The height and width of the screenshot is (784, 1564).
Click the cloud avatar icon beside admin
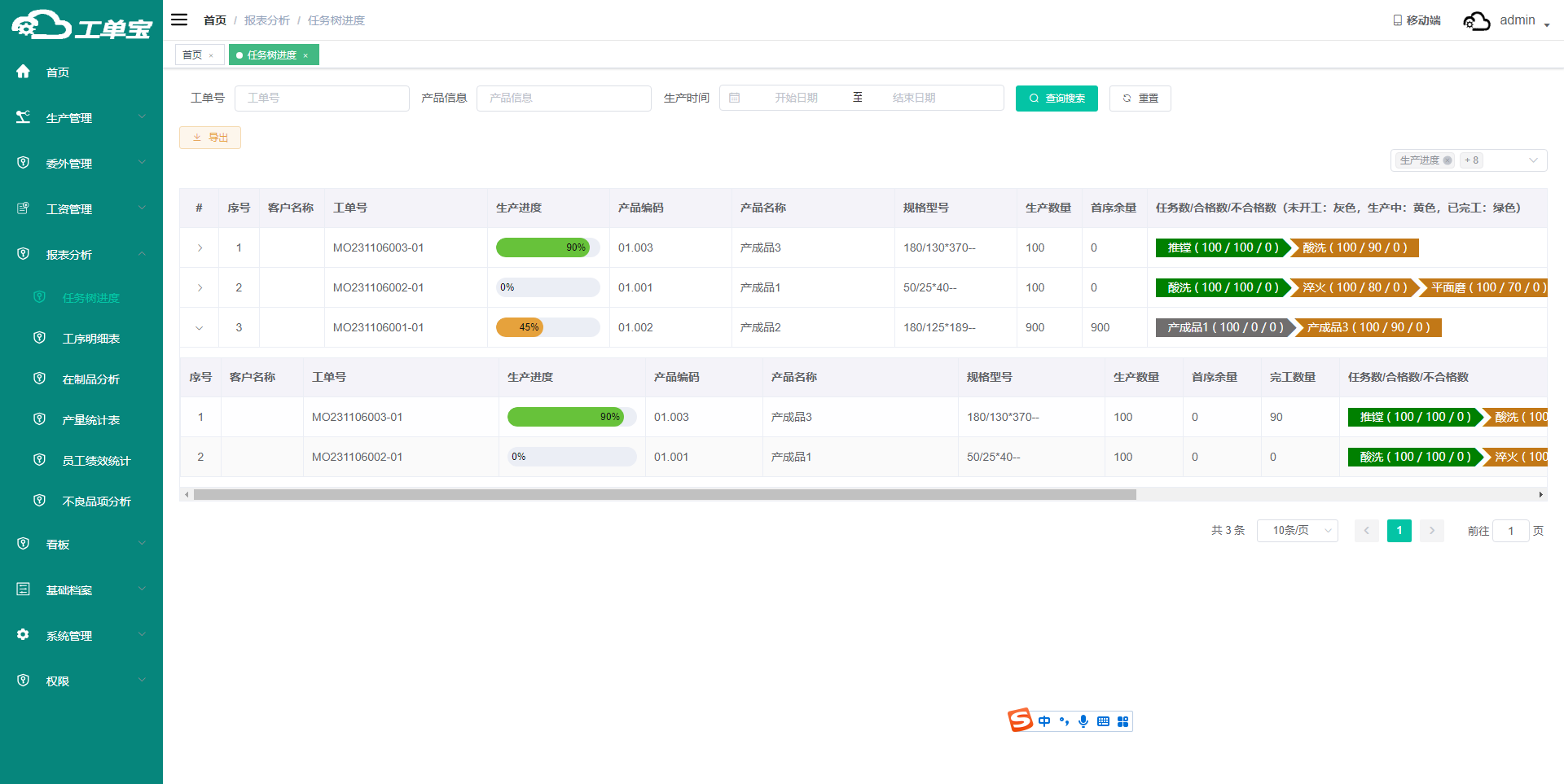pyautogui.click(x=1476, y=21)
